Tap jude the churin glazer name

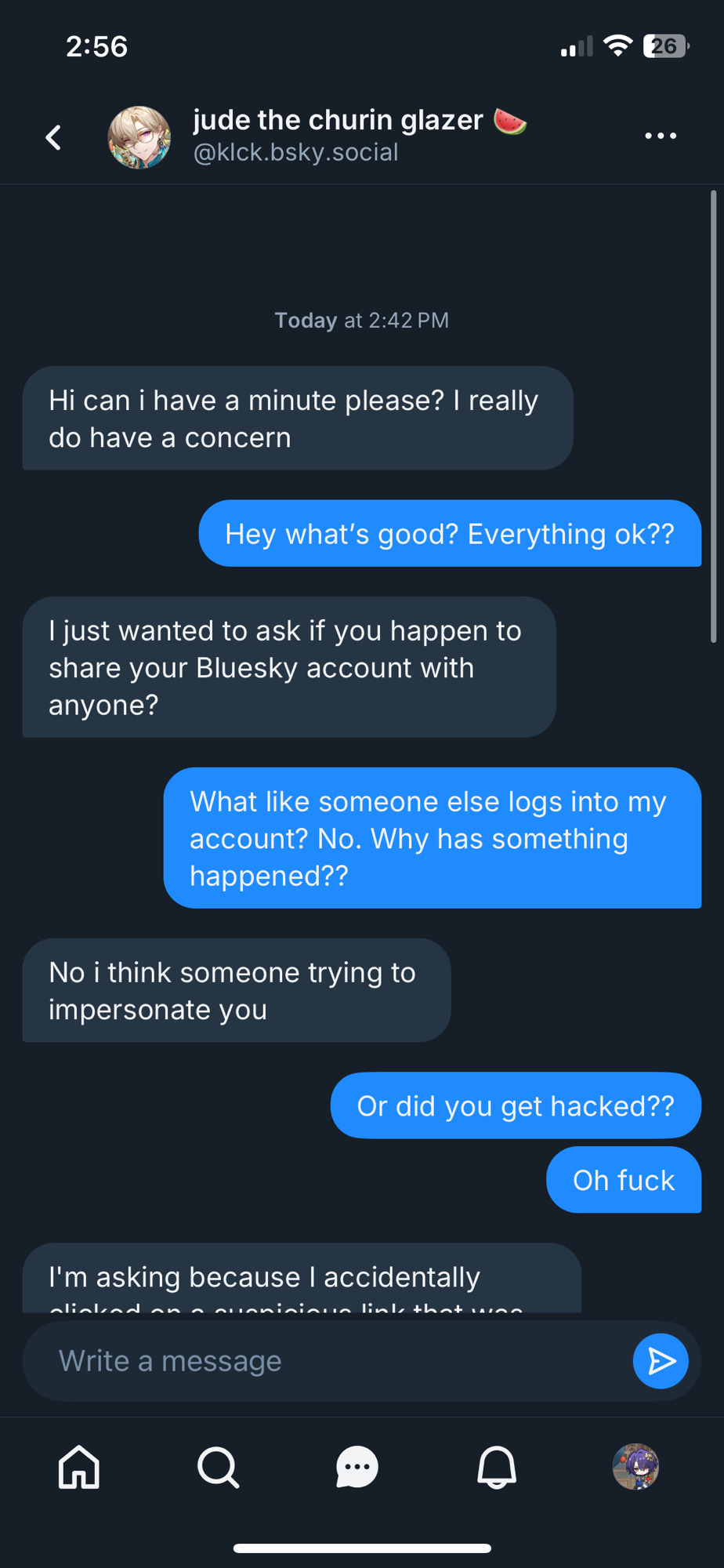click(338, 120)
